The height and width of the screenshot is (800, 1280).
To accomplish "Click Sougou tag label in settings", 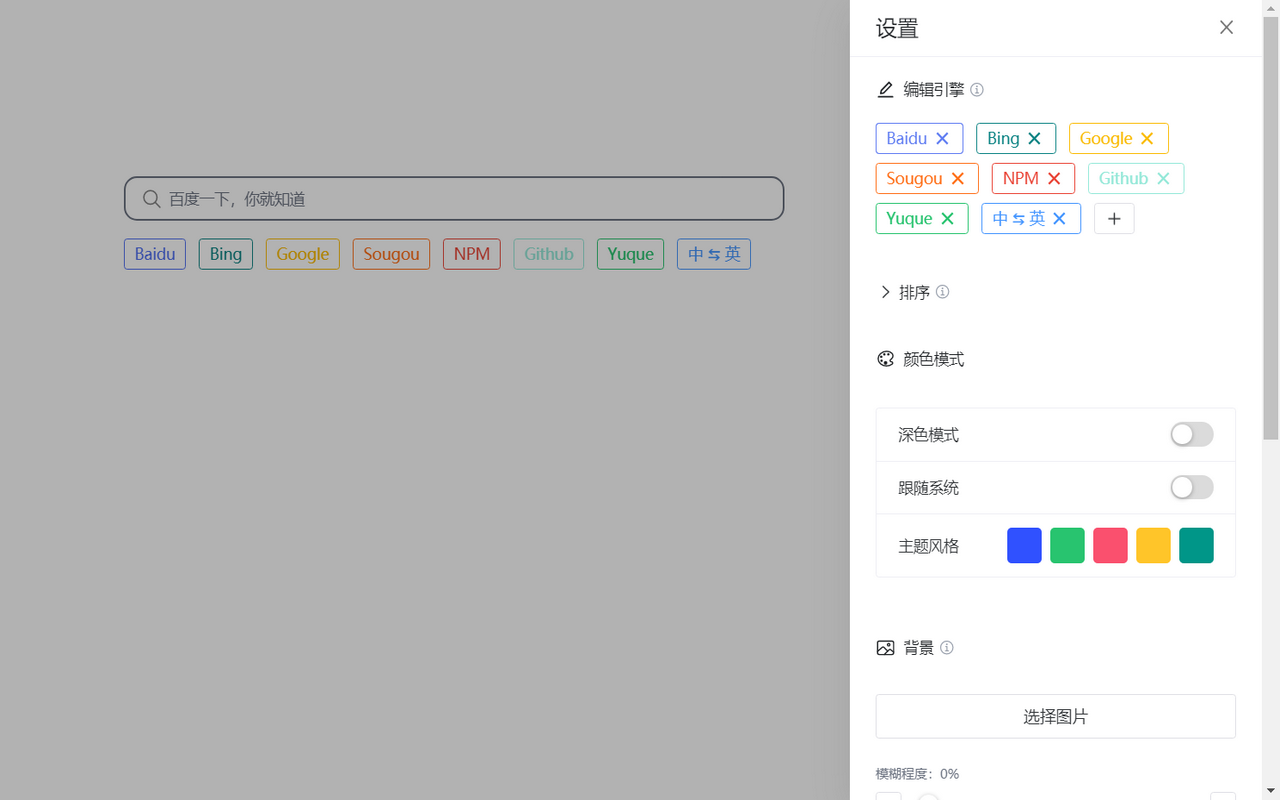I will point(914,179).
